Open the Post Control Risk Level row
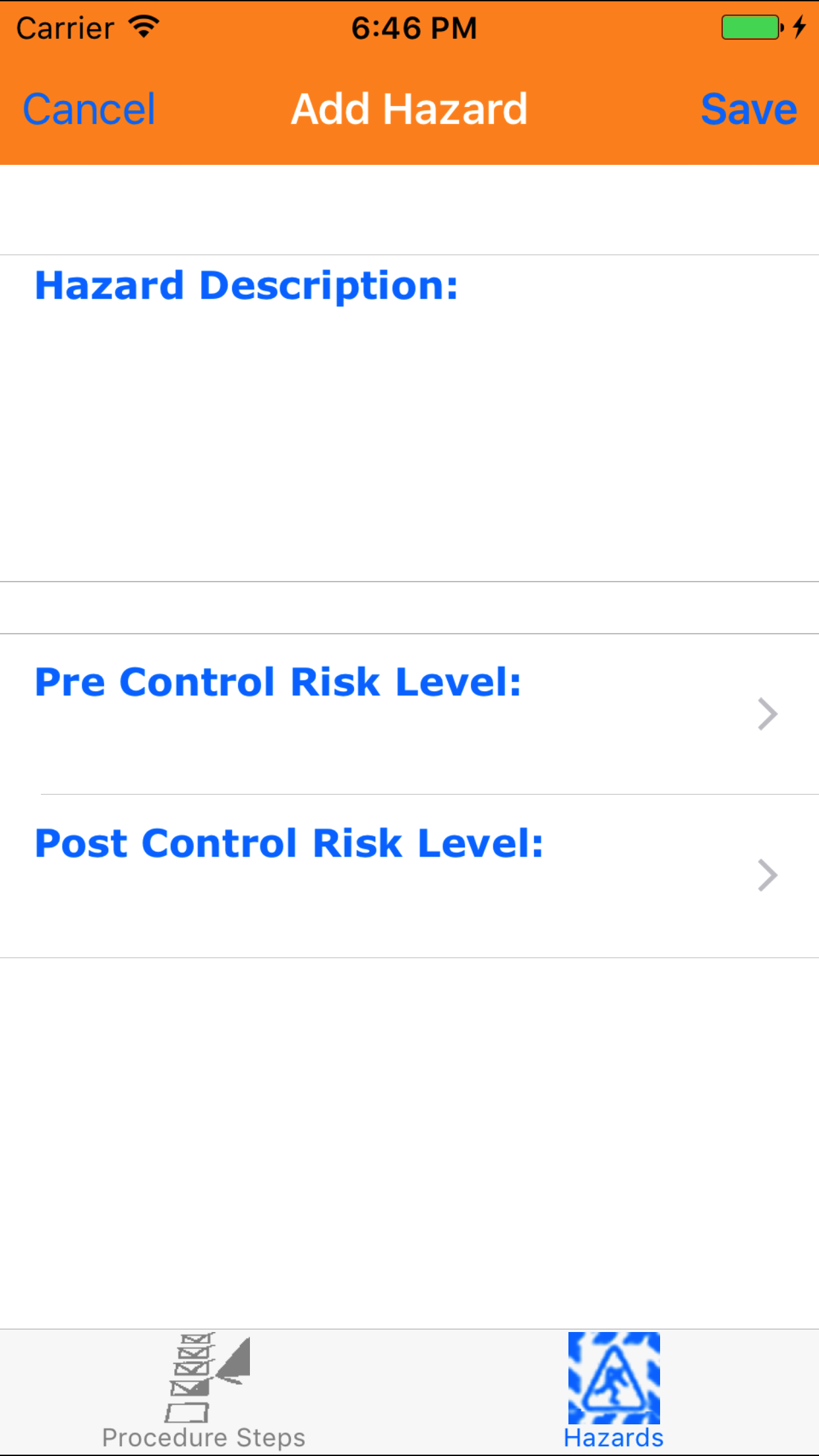This screenshot has width=819, height=1456. tap(396, 876)
